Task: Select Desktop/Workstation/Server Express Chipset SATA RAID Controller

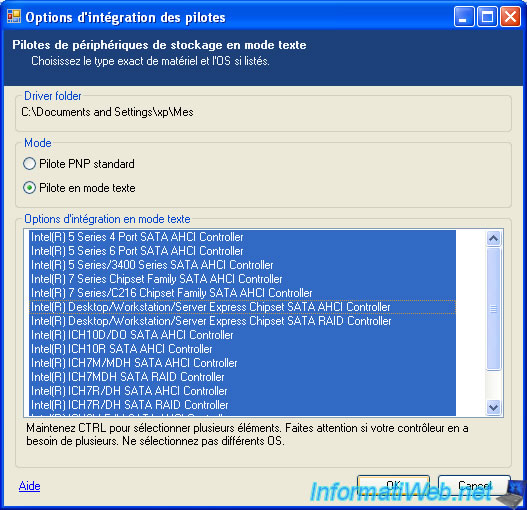Action: pyautogui.click(x=242, y=321)
